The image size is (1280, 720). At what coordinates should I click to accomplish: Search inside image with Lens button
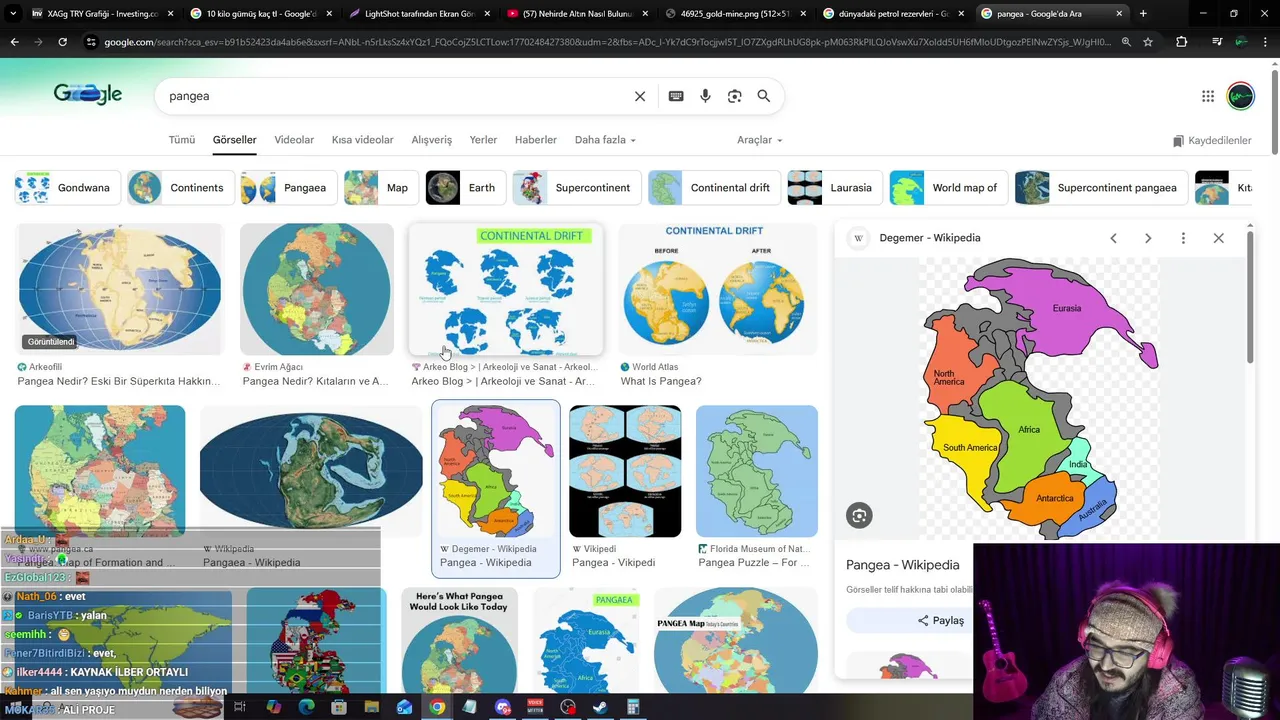click(859, 515)
